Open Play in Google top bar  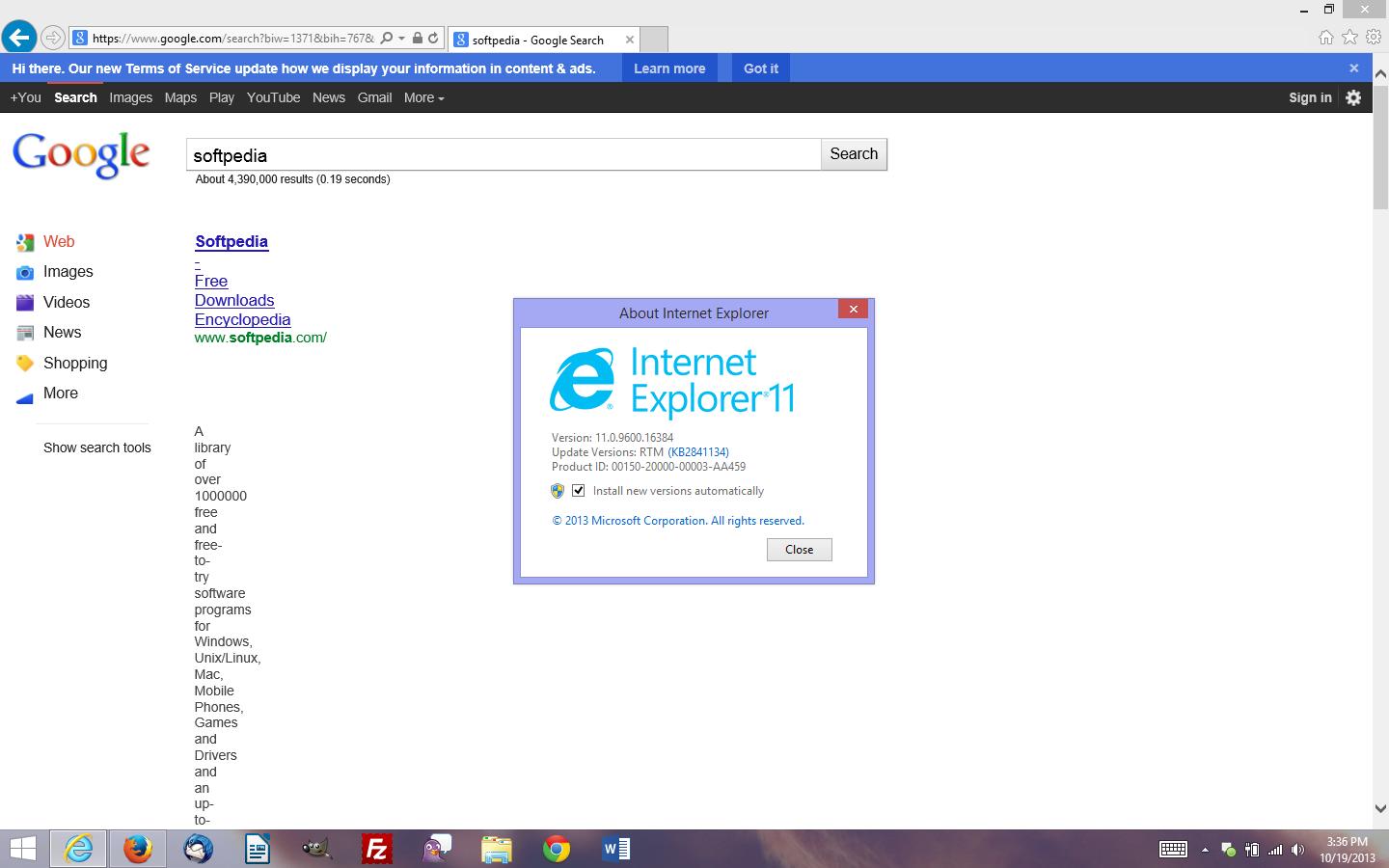(222, 97)
